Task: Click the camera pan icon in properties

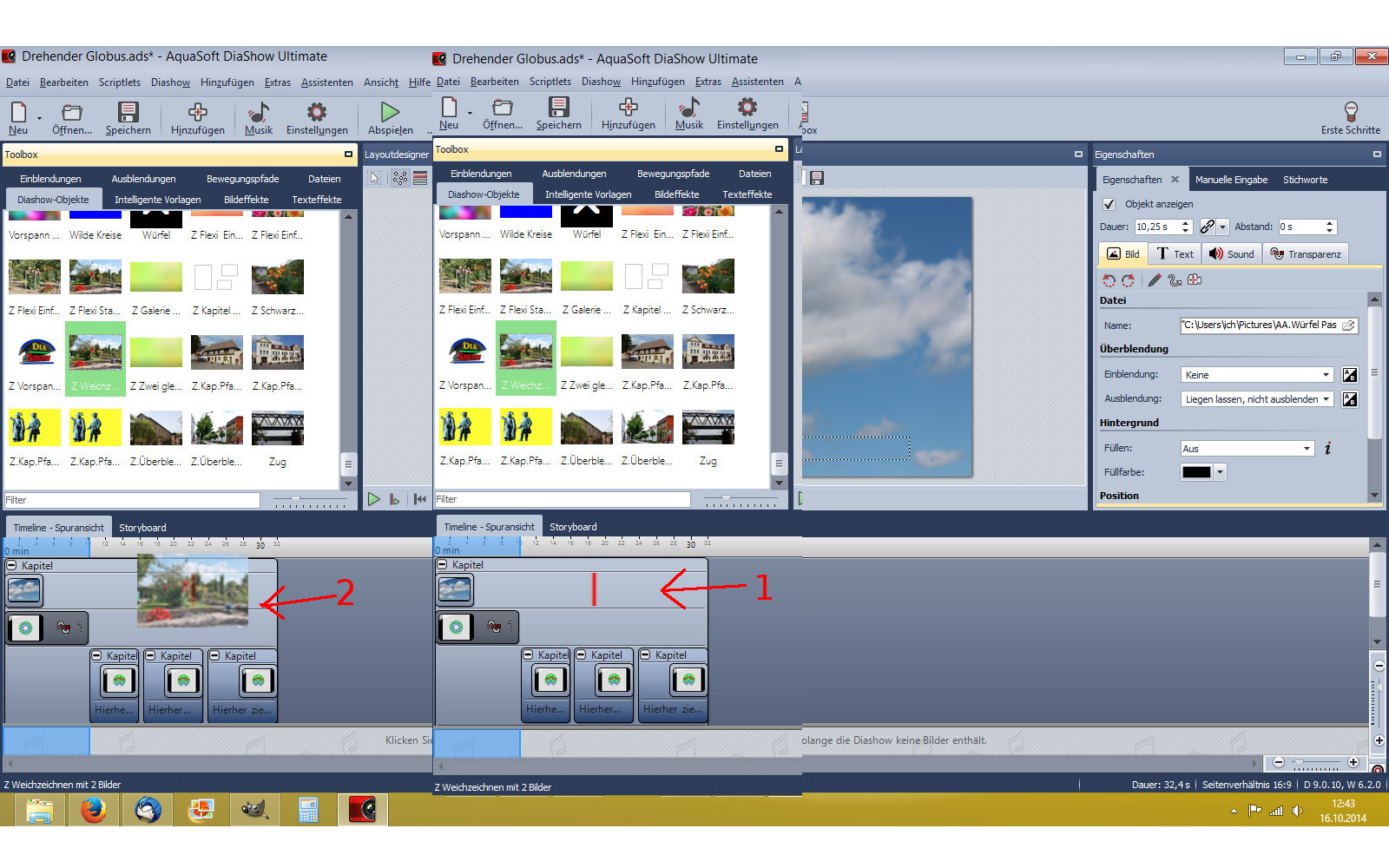Action: [x=1195, y=279]
